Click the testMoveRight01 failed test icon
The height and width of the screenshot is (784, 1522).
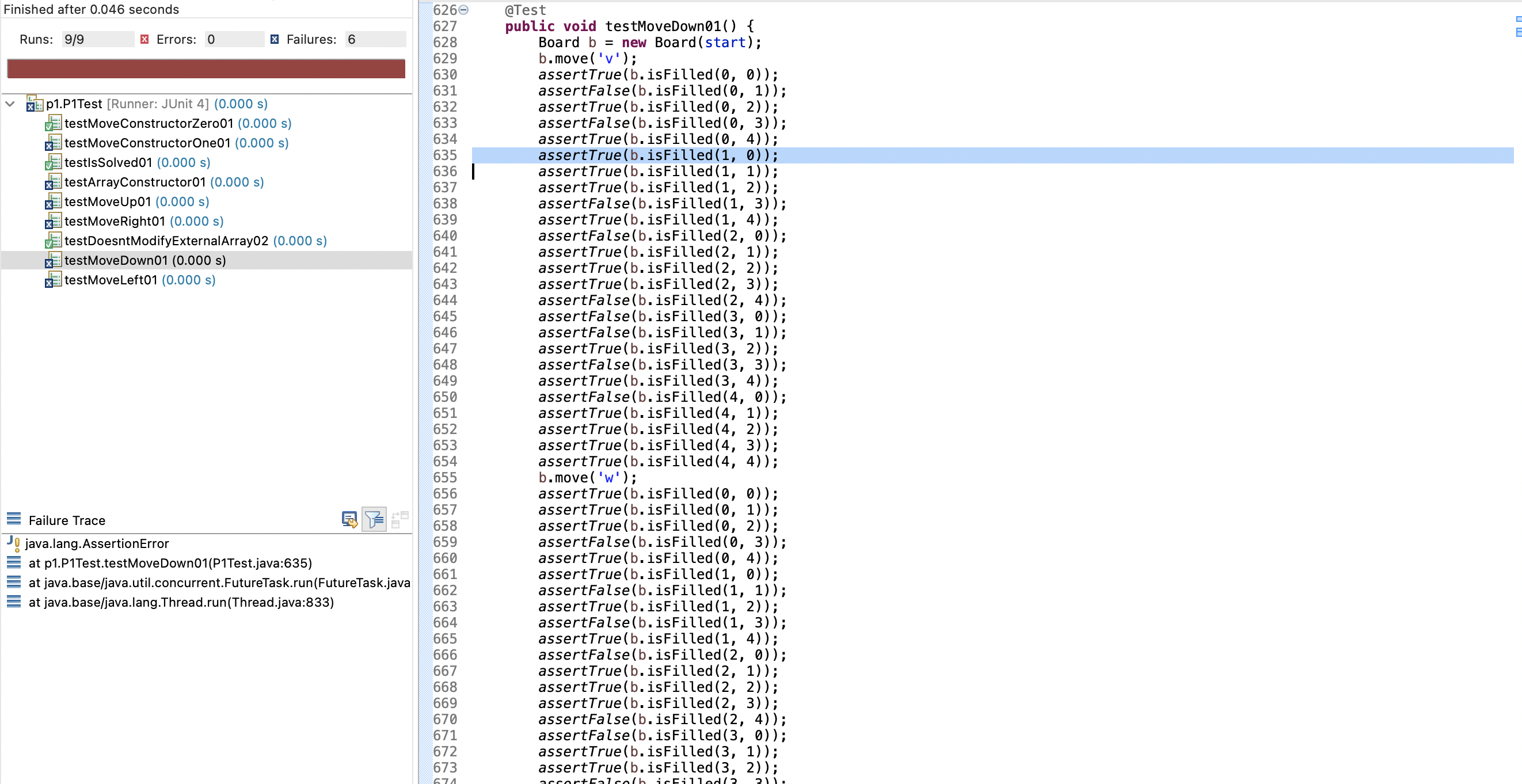52,221
